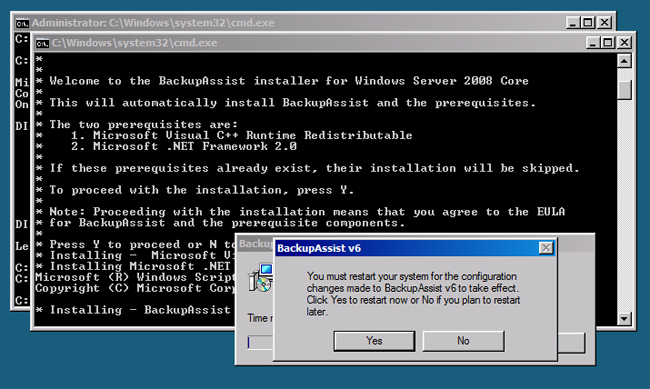Click 'If these prerequisites already exist' line

pyautogui.click(x=314, y=168)
